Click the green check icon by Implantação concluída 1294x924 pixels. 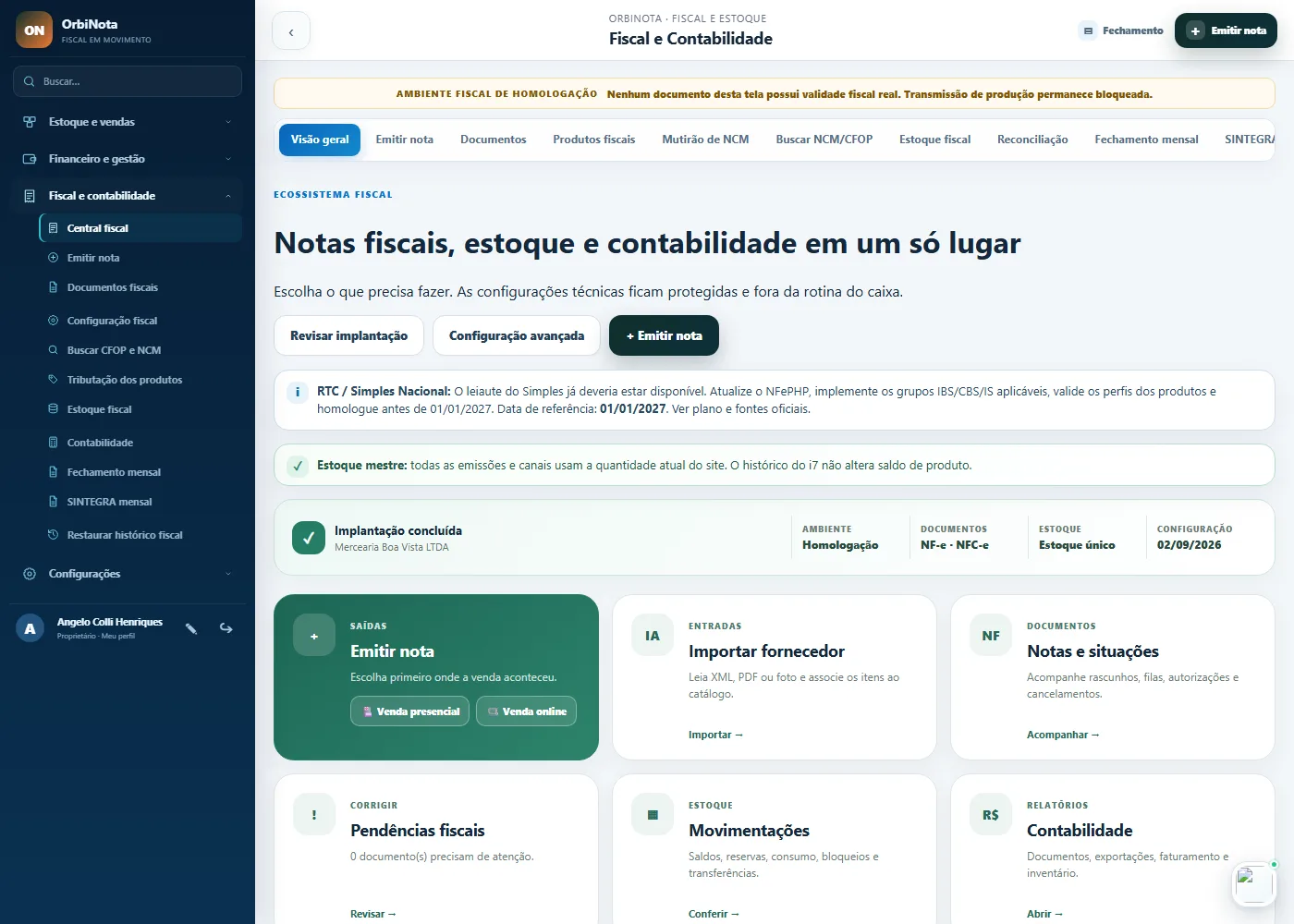tap(309, 538)
